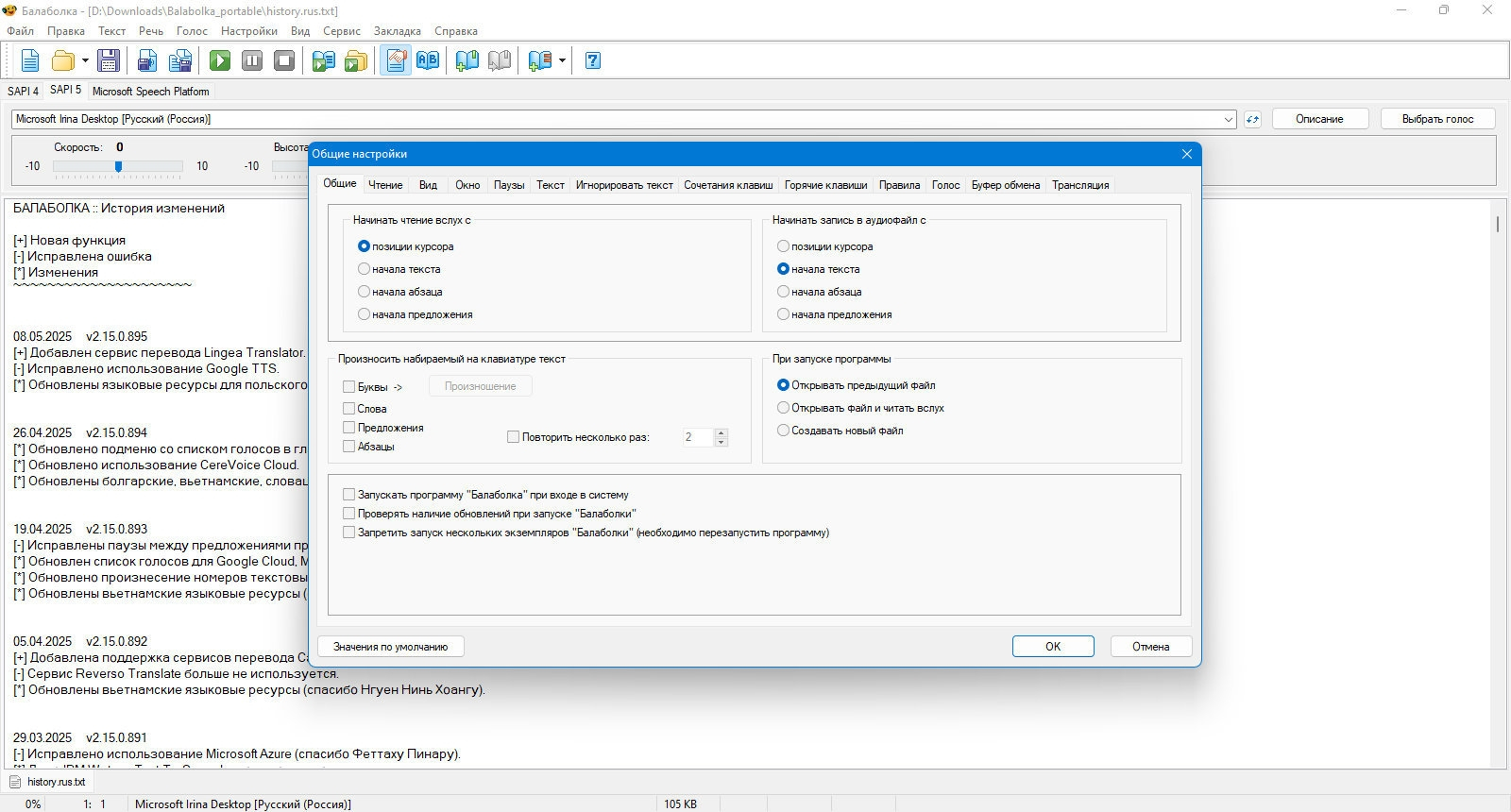Select 'Создавать новый файл' option

(x=840, y=431)
